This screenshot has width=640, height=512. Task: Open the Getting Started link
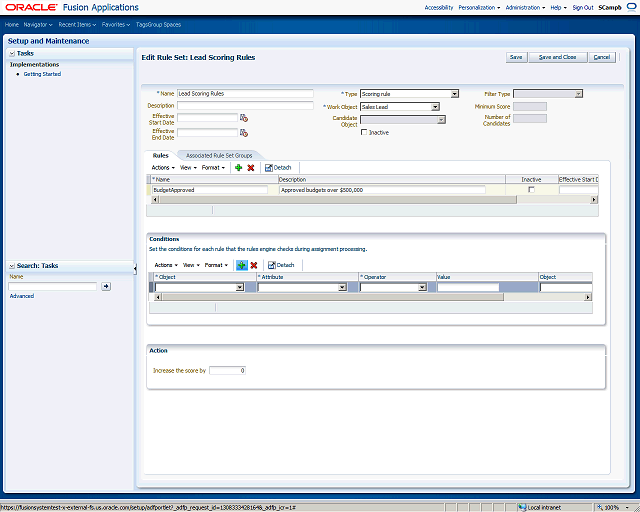tap(42, 74)
